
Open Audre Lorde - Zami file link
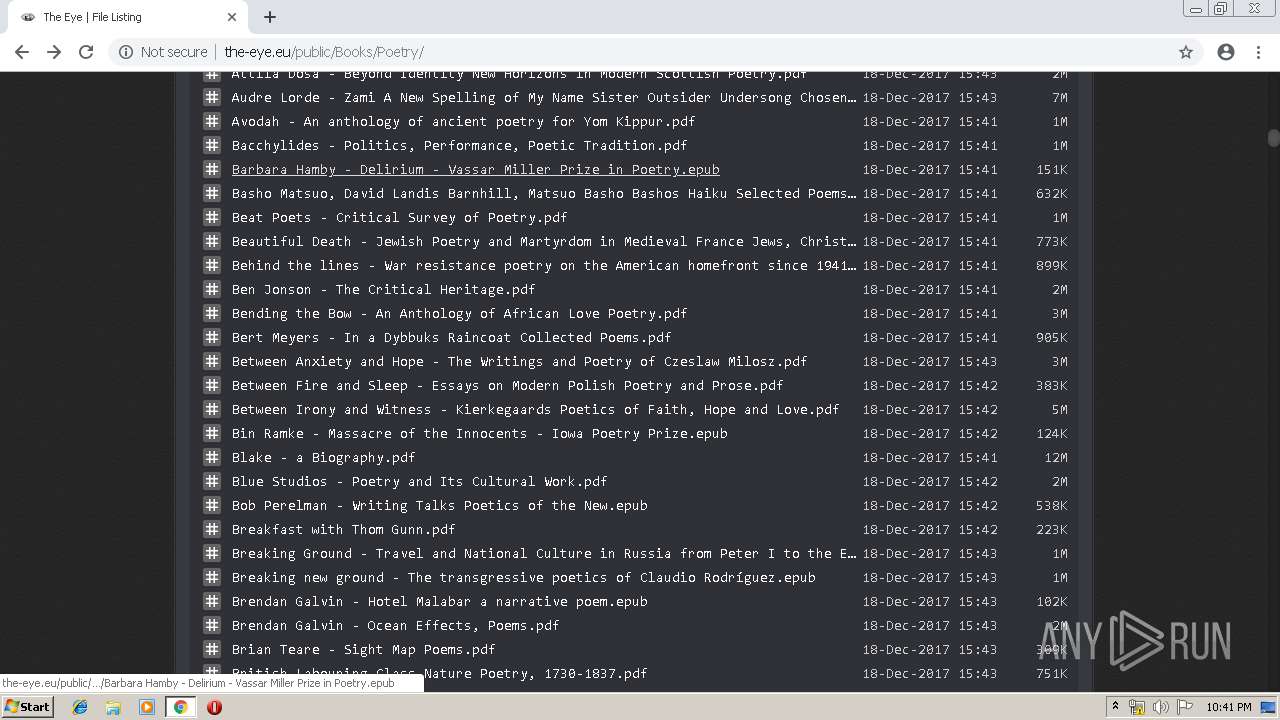pos(544,97)
